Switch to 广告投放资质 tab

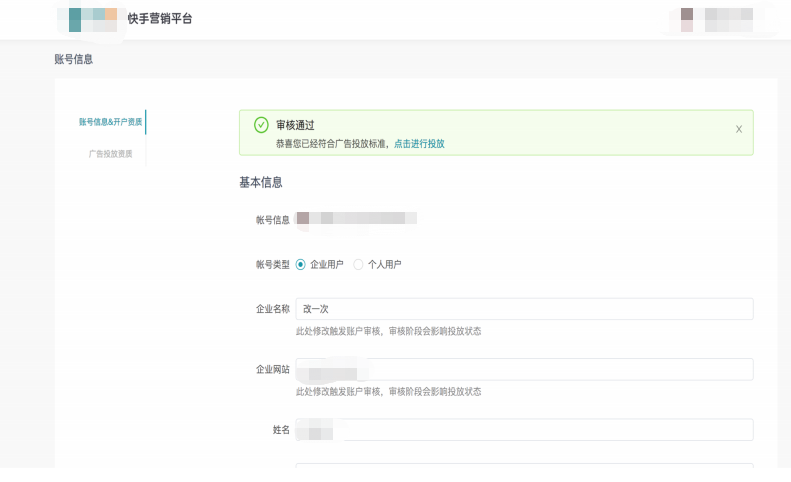(x=110, y=154)
